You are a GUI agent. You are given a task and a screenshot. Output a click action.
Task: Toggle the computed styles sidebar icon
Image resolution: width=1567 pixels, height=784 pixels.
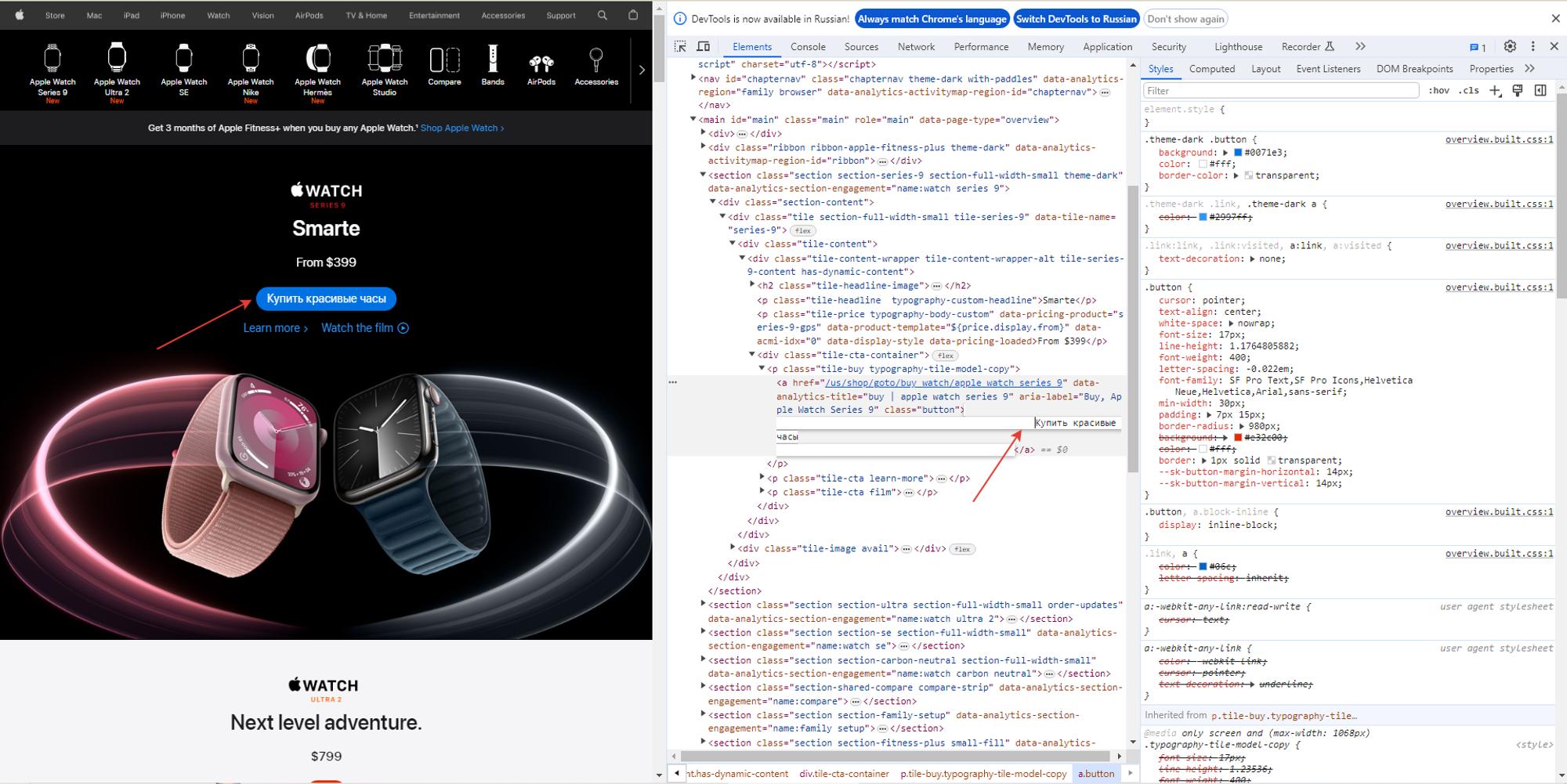[x=1540, y=91]
